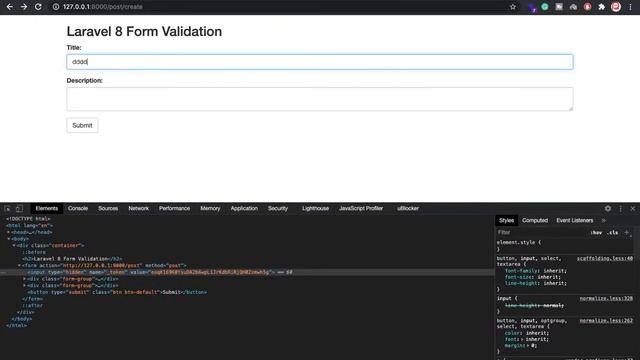The width and height of the screenshot is (640, 360).
Task: Close the DevTools panel
Action: pos(633,209)
